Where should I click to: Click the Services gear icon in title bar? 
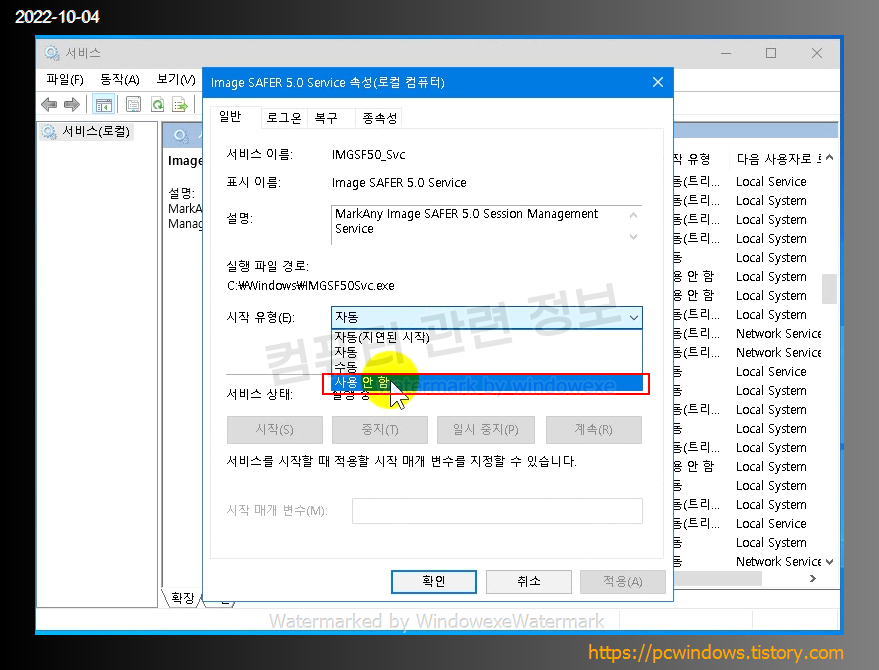pos(52,53)
